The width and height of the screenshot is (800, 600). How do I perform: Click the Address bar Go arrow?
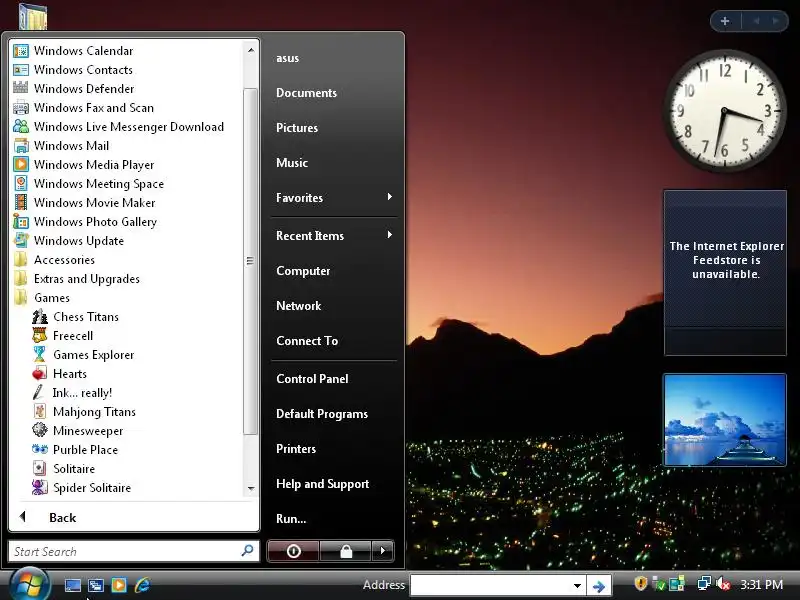[599, 586]
